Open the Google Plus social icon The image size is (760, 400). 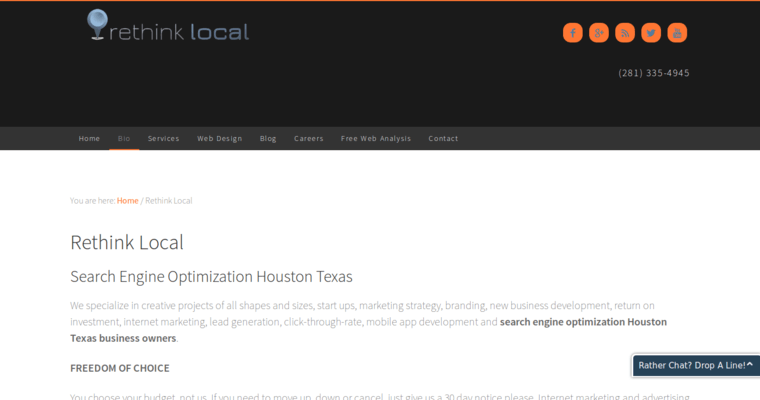click(599, 33)
